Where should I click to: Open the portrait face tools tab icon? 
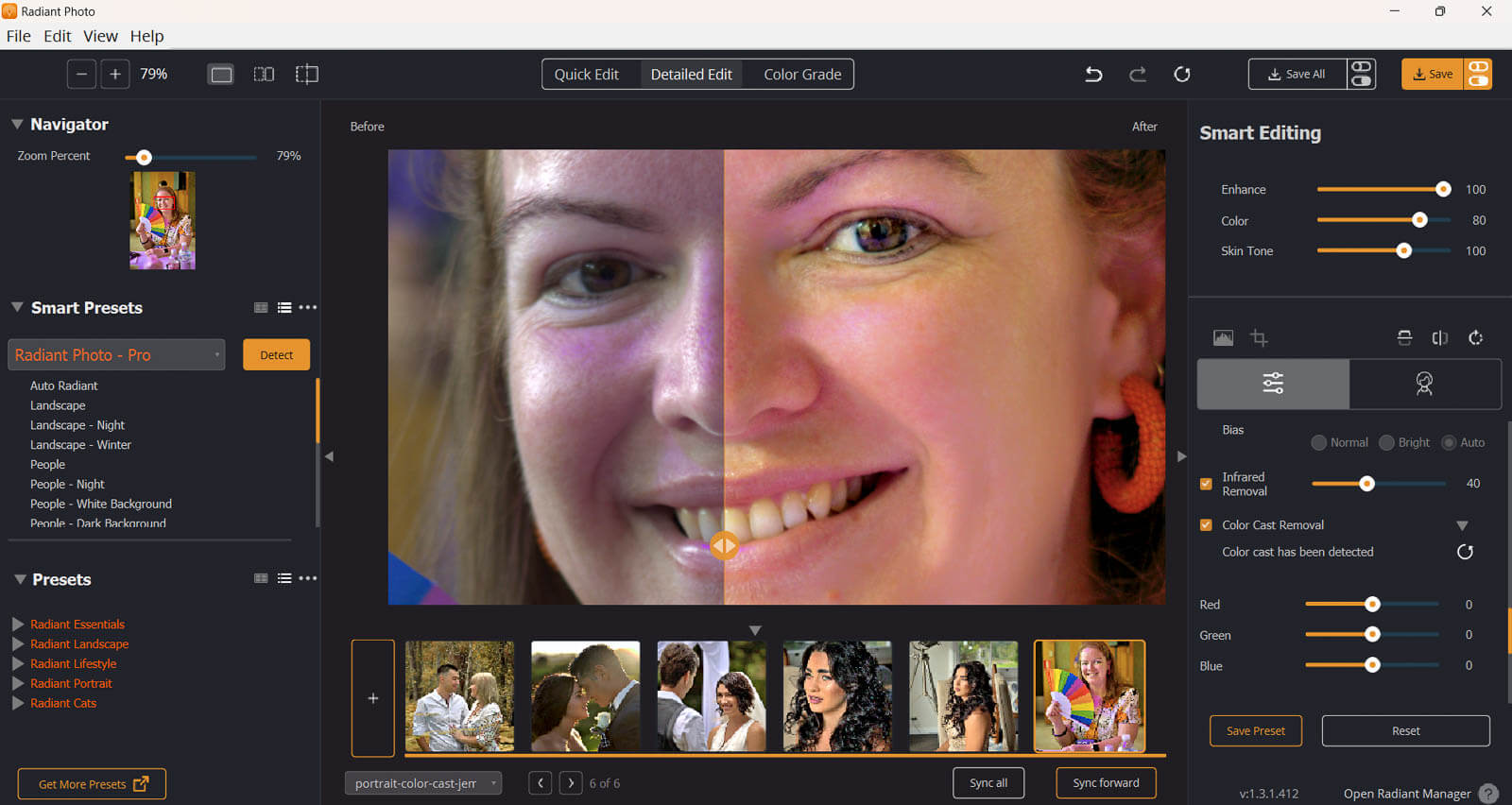(x=1424, y=384)
